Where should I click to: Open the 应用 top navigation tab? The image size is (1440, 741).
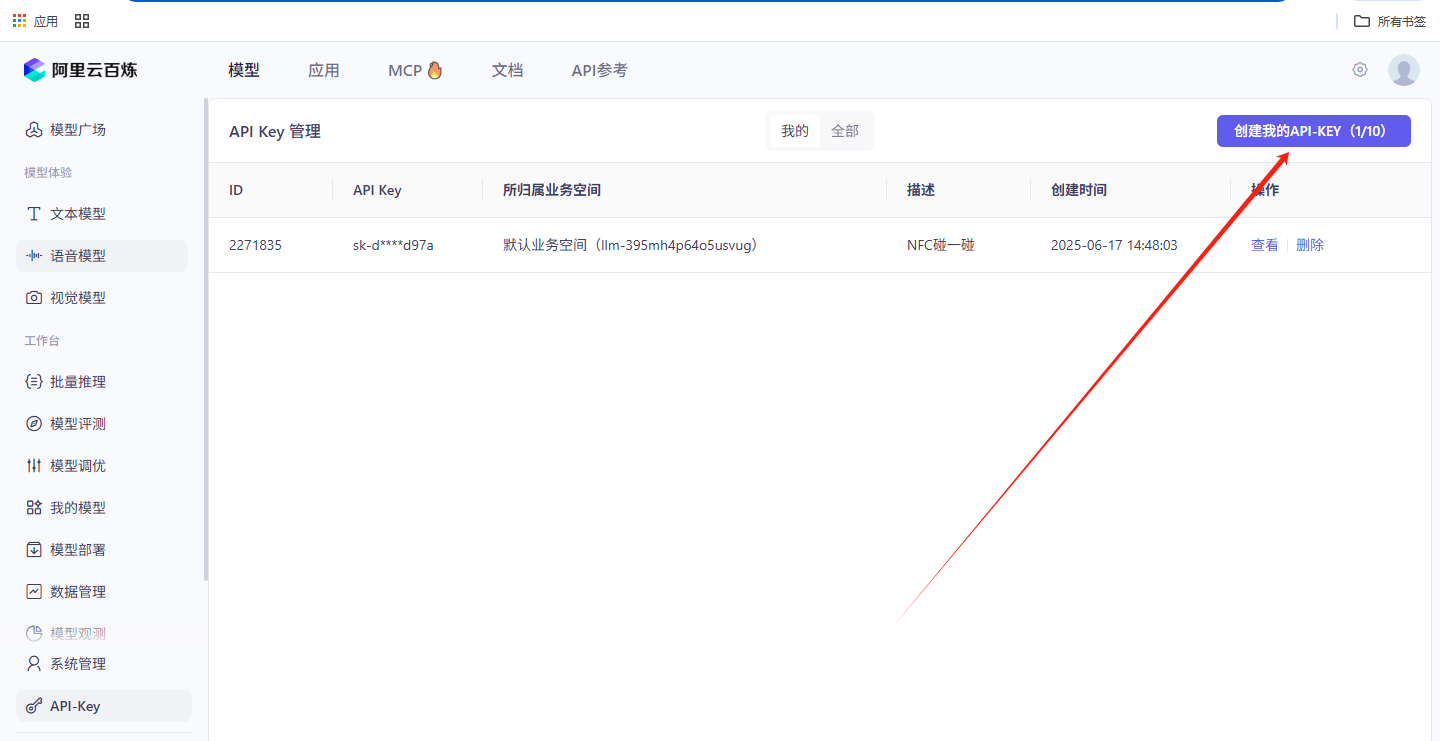click(x=324, y=70)
